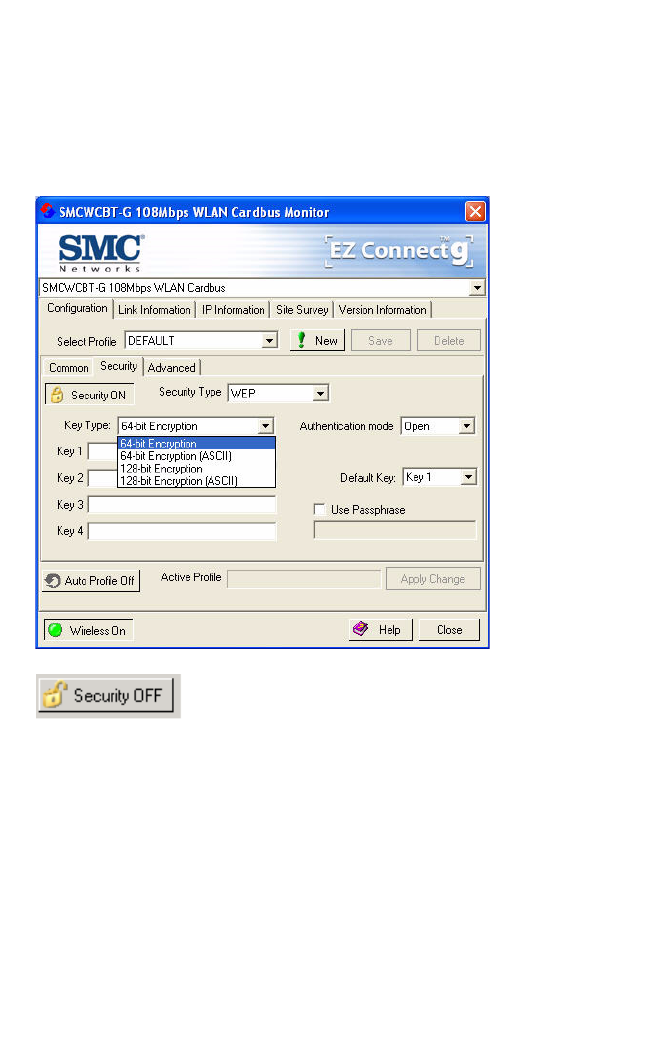669x1043 pixels.
Task: Switch to the Link Information tab
Action: [x=154, y=310]
